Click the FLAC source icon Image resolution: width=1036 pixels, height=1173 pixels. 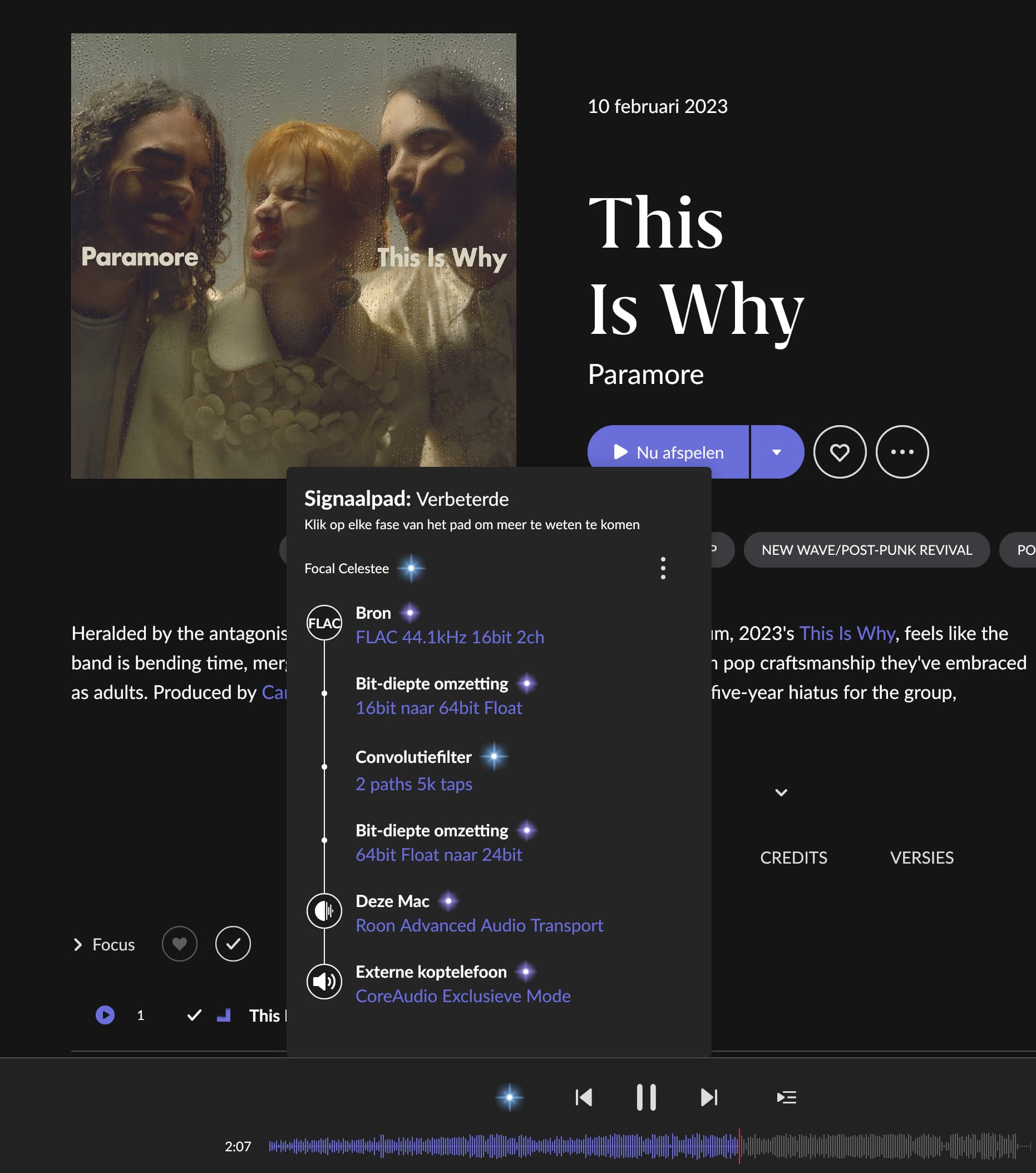click(x=324, y=623)
